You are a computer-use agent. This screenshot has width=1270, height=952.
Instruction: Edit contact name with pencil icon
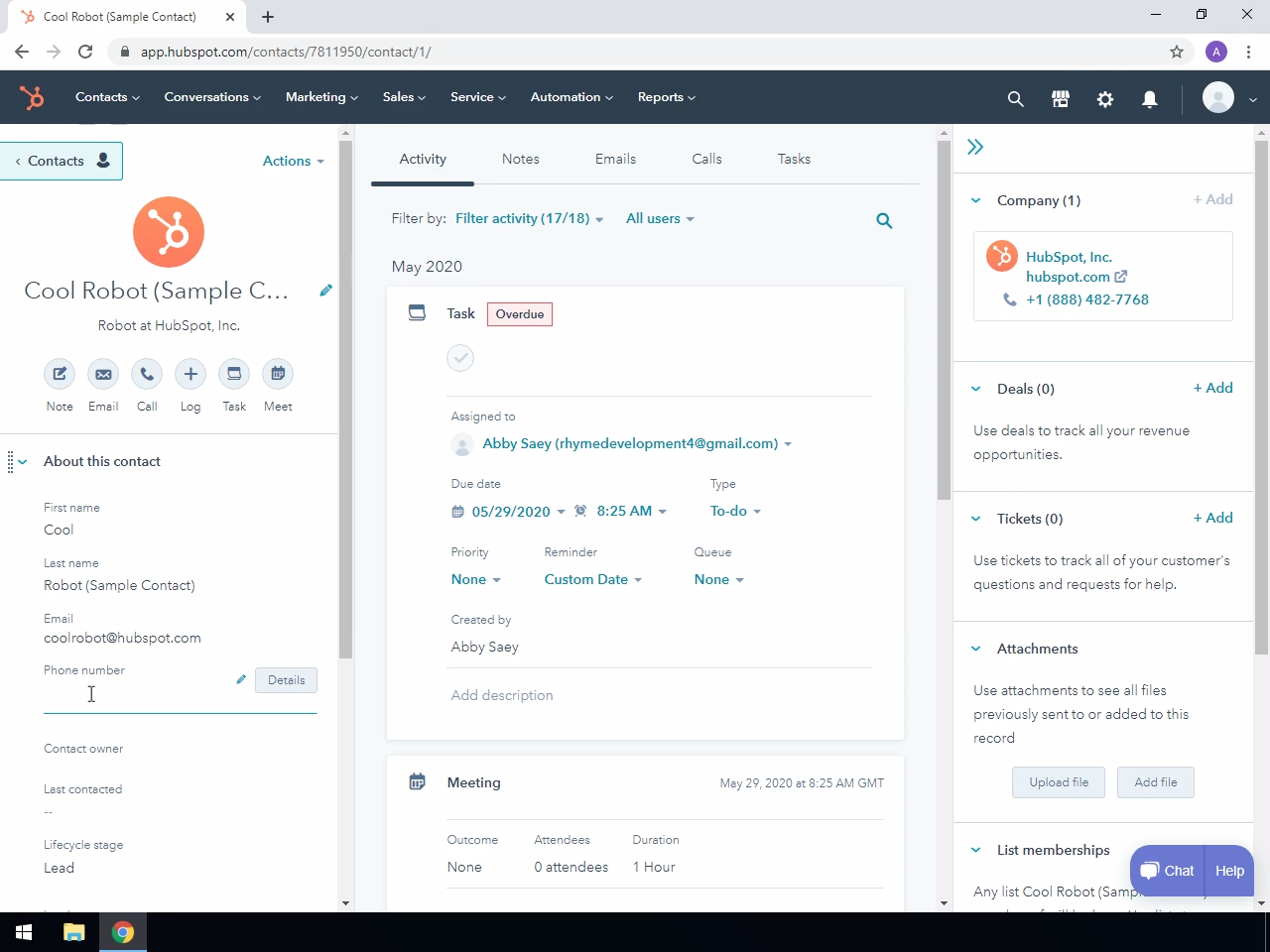[325, 291]
